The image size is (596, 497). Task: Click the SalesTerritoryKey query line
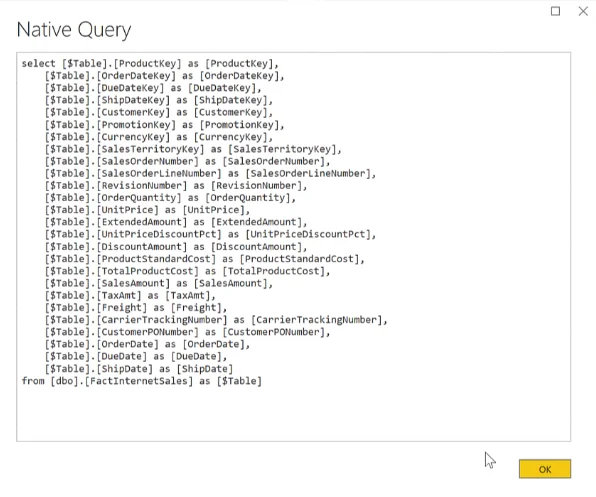coord(193,149)
